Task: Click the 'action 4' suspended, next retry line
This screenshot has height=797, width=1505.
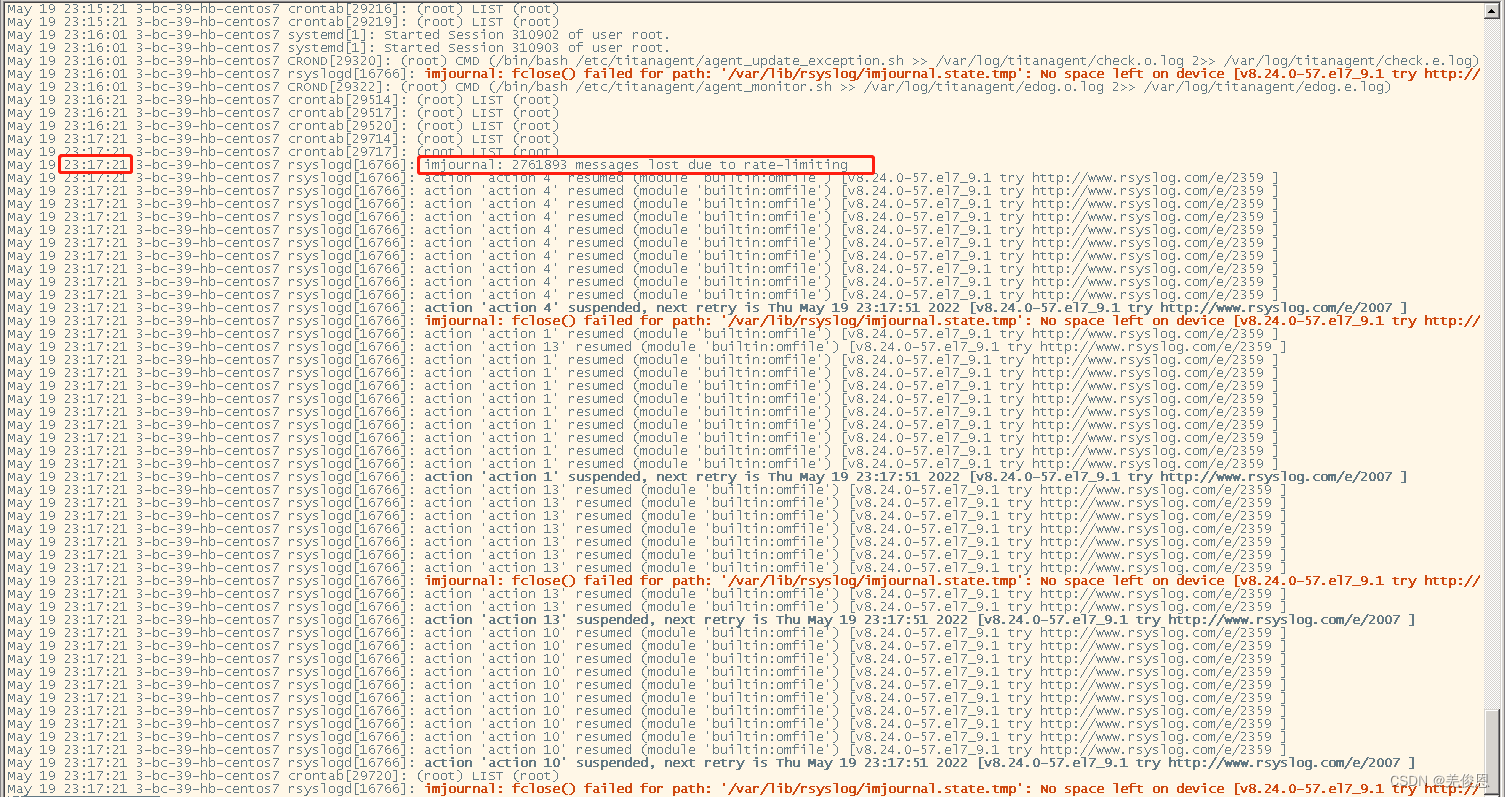Action: [x=707, y=307]
